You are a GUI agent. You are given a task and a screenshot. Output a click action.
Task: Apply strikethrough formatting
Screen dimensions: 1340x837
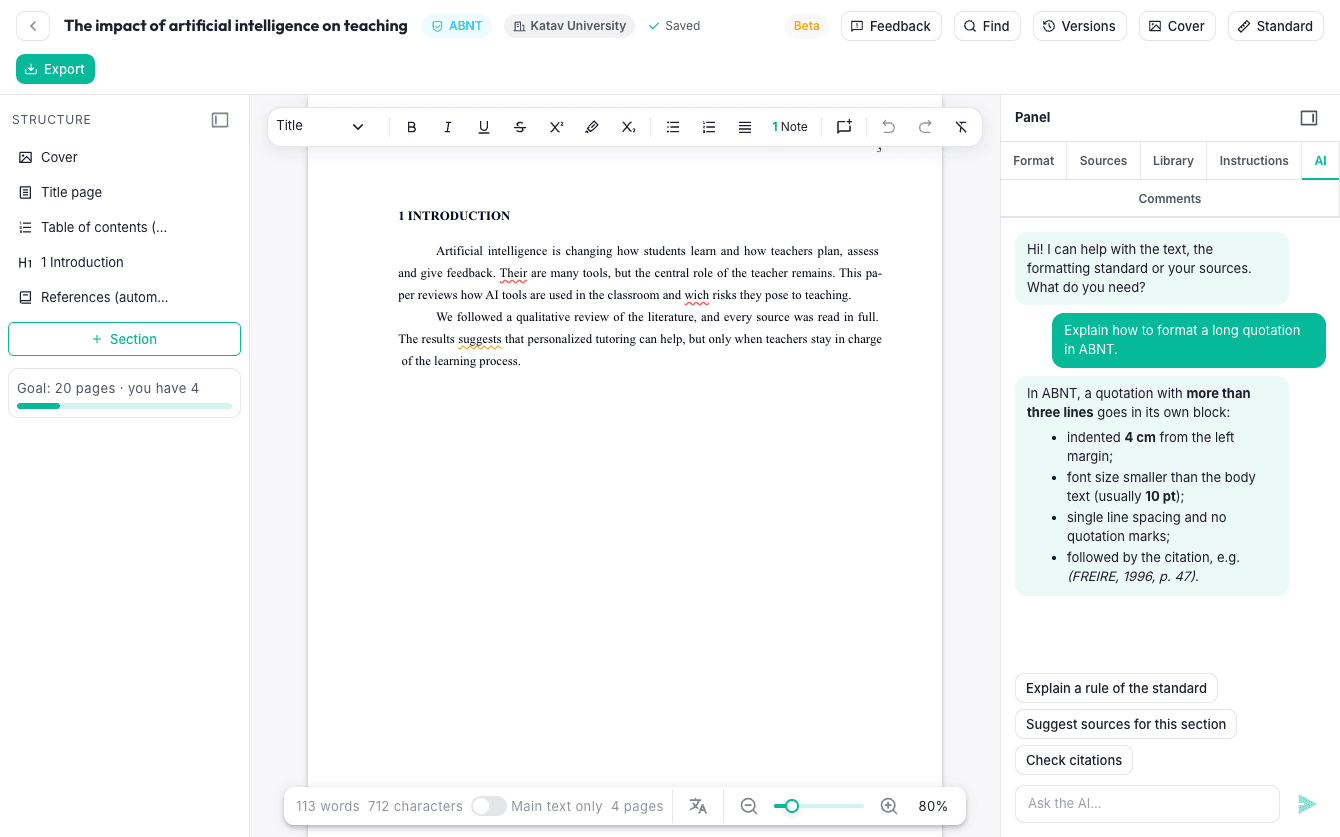520,127
